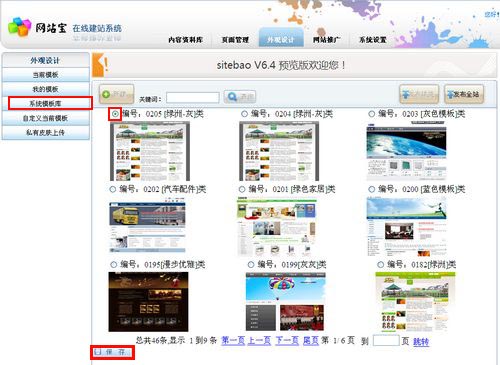Click the 发布全站 publish button
The width and height of the screenshot is (500, 365).
[464, 94]
